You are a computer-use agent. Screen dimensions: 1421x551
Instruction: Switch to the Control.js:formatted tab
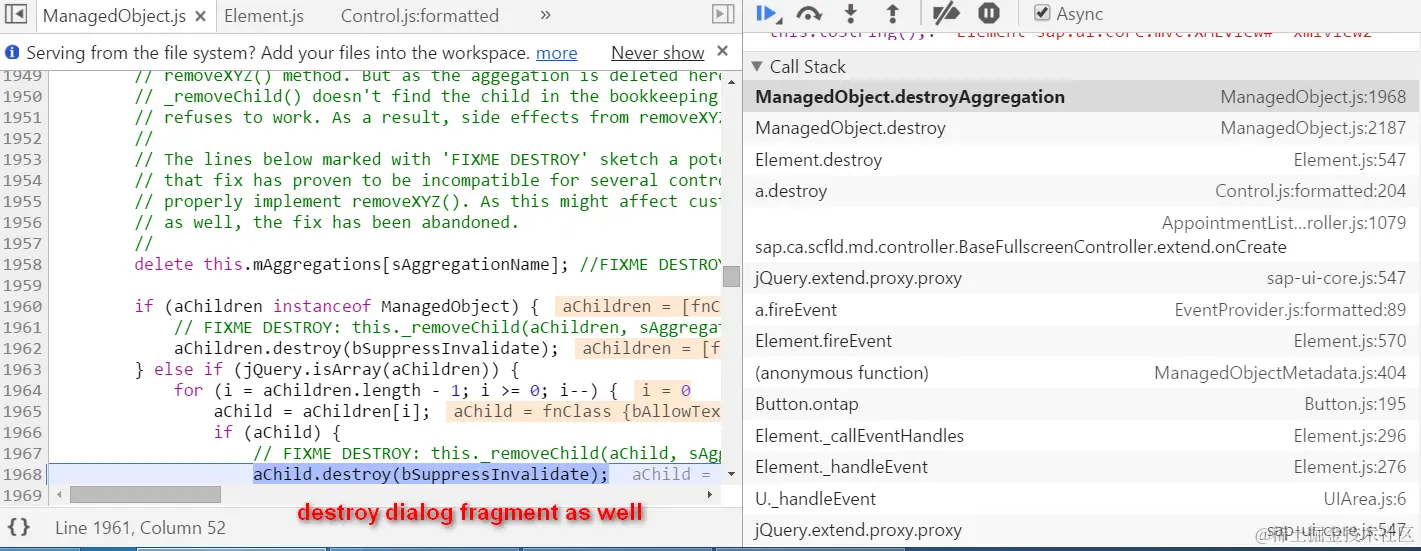pos(420,16)
